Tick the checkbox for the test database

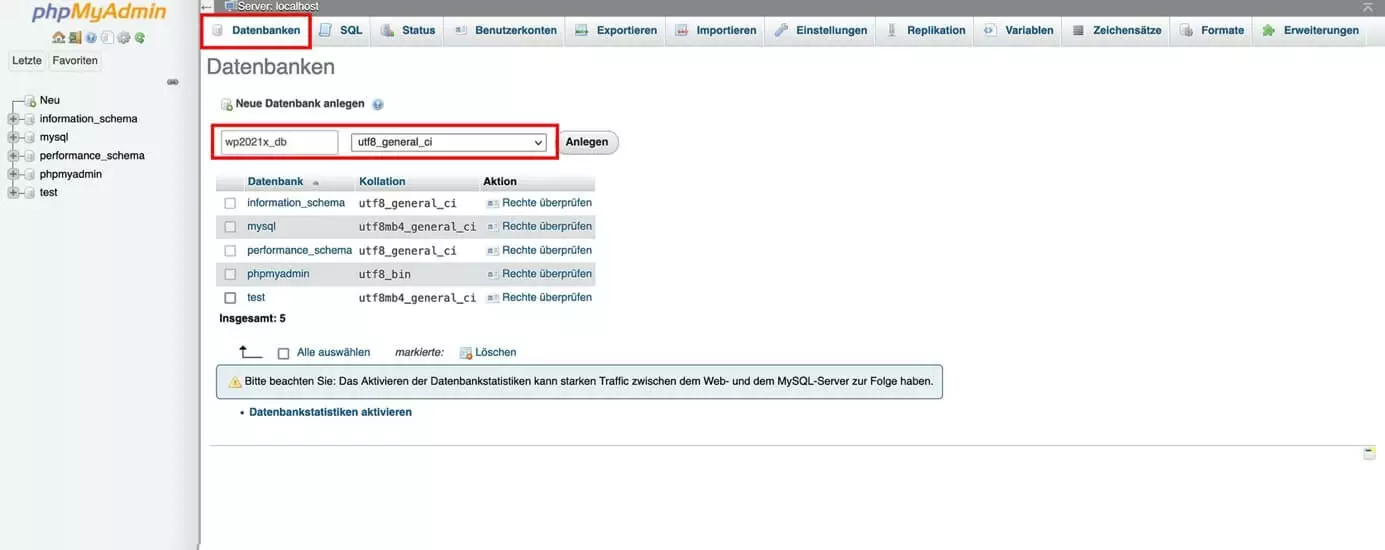tap(230, 298)
